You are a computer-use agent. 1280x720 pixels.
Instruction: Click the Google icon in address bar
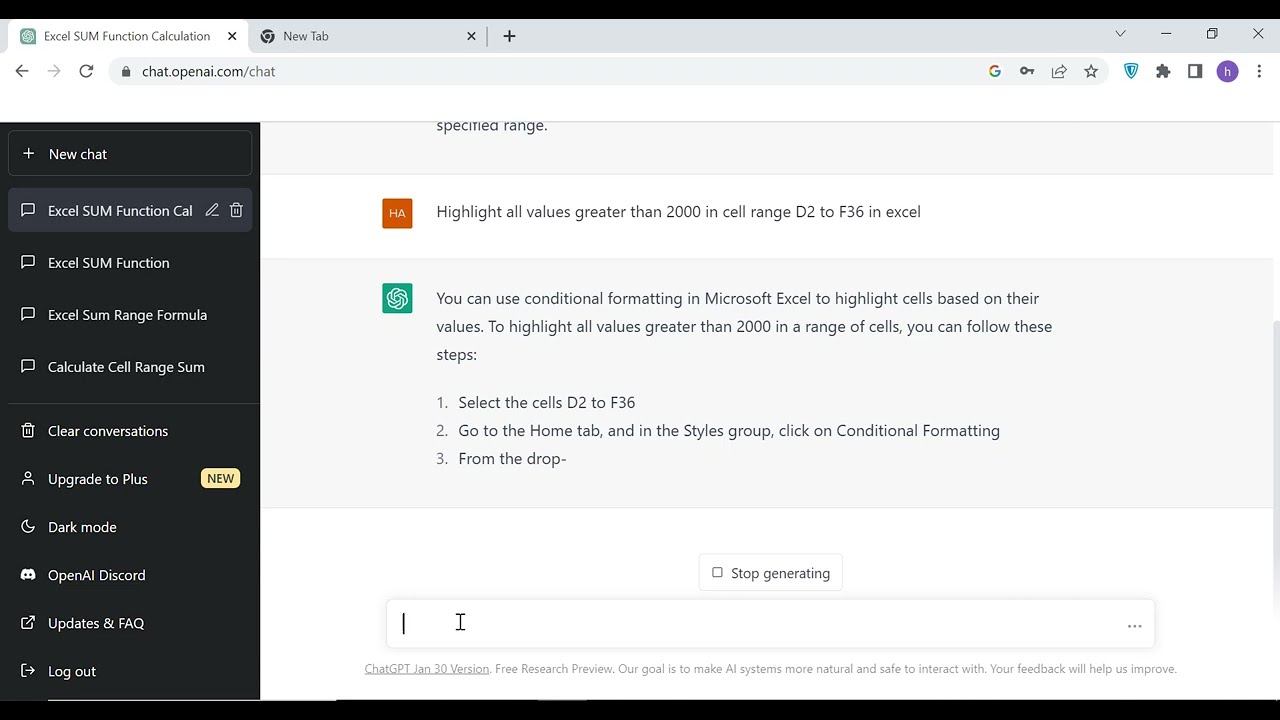tap(994, 71)
